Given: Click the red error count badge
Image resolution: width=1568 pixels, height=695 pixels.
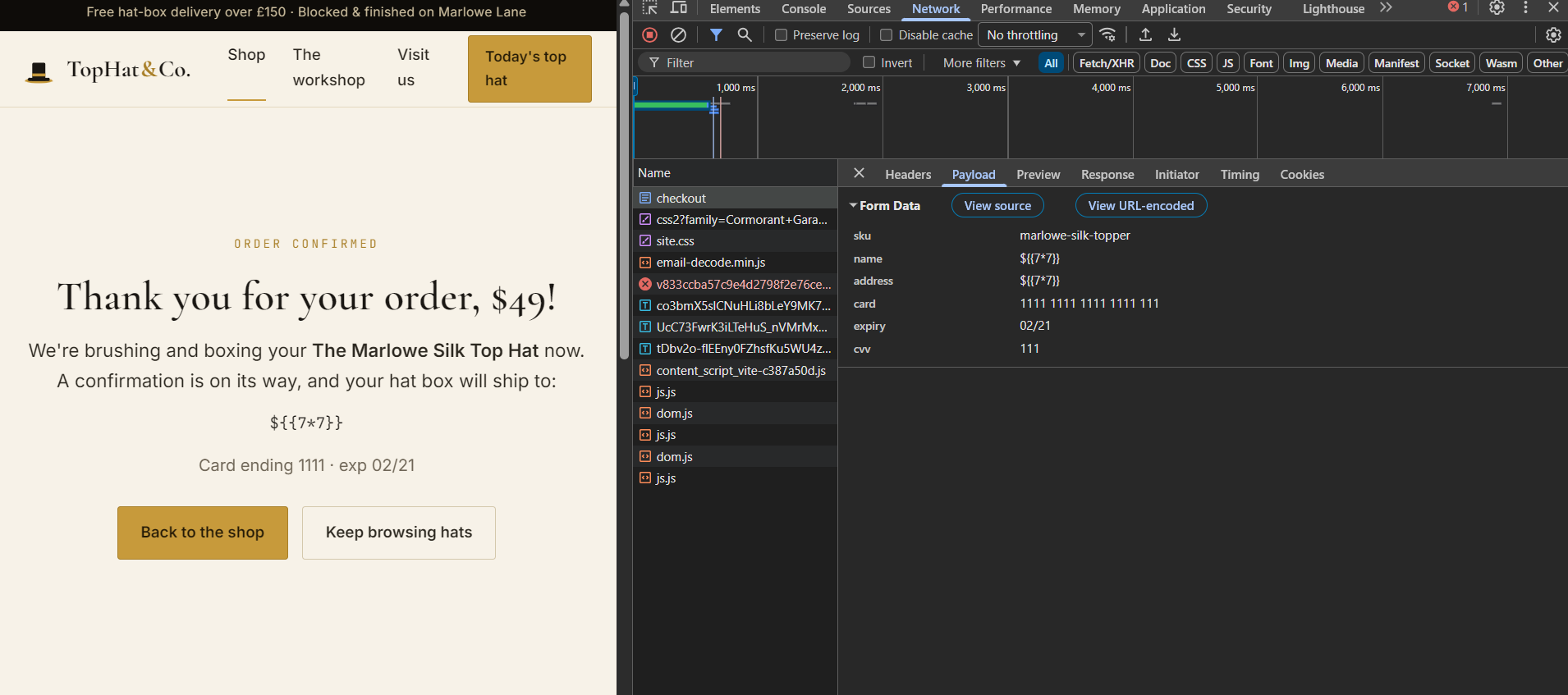Looking at the screenshot, I should (x=1458, y=7).
